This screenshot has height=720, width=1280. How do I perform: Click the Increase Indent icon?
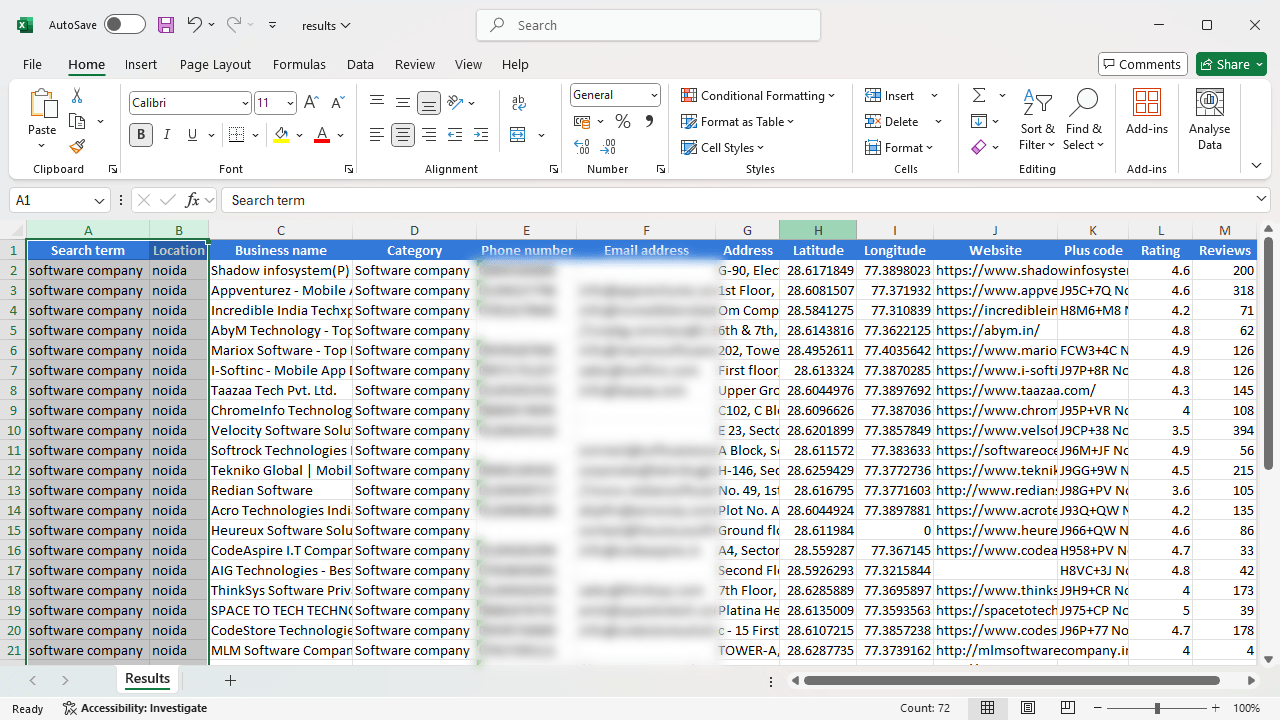481,135
